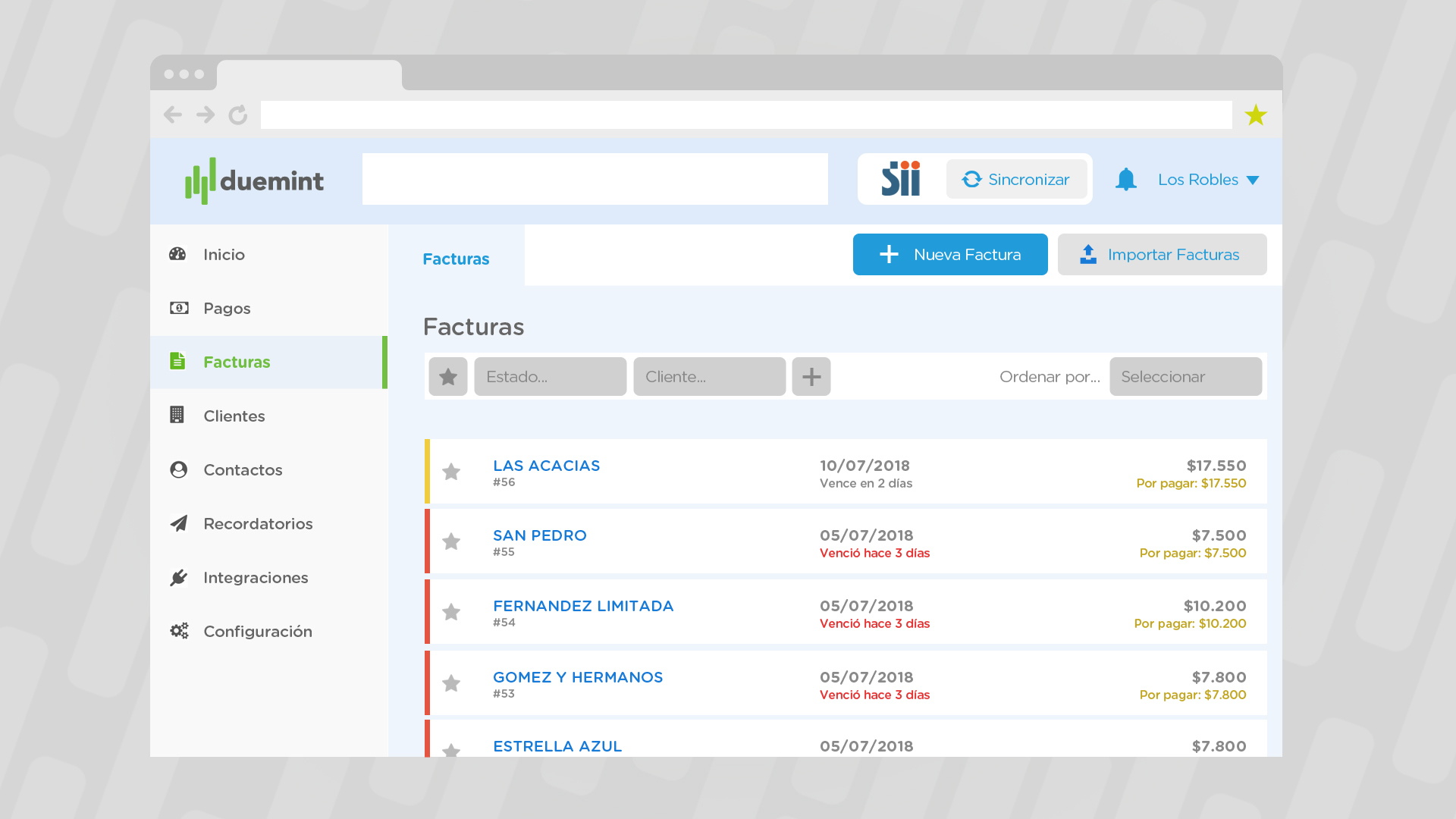Open the FERNANDEZ LIMITADA invoice link
This screenshot has height=819, width=1456.
(583, 606)
